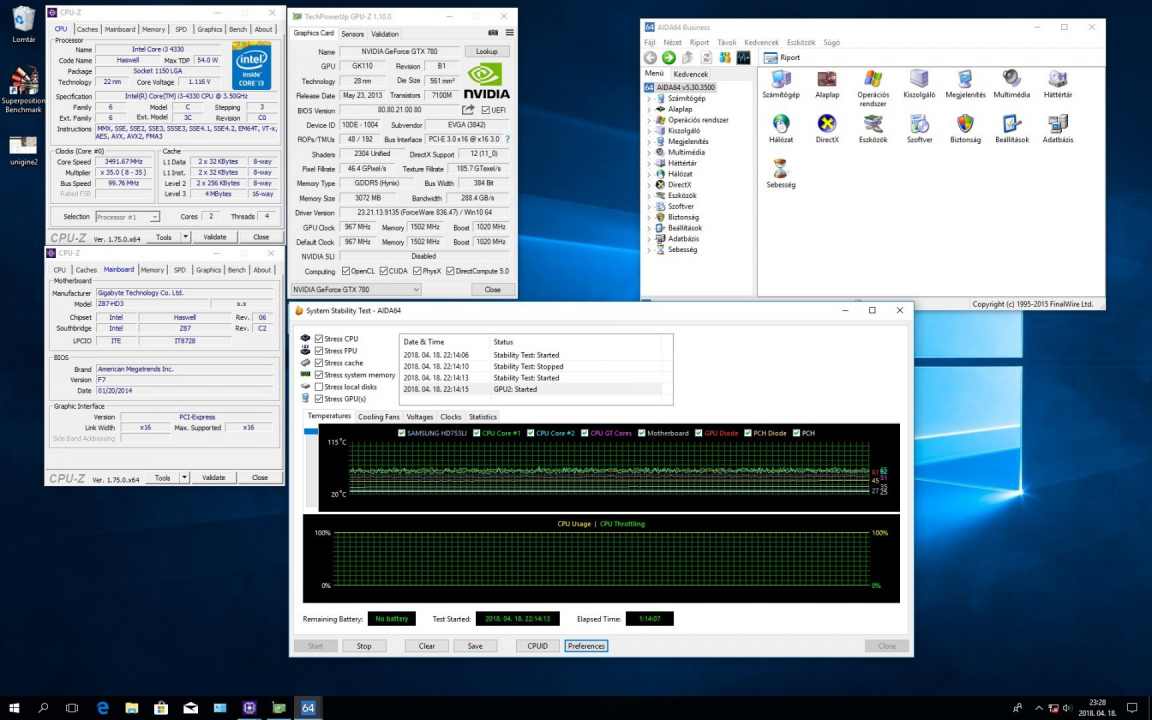Click the green forward arrow in AIDA64 toolbar
The width and height of the screenshot is (1152, 720).
[x=669, y=57]
